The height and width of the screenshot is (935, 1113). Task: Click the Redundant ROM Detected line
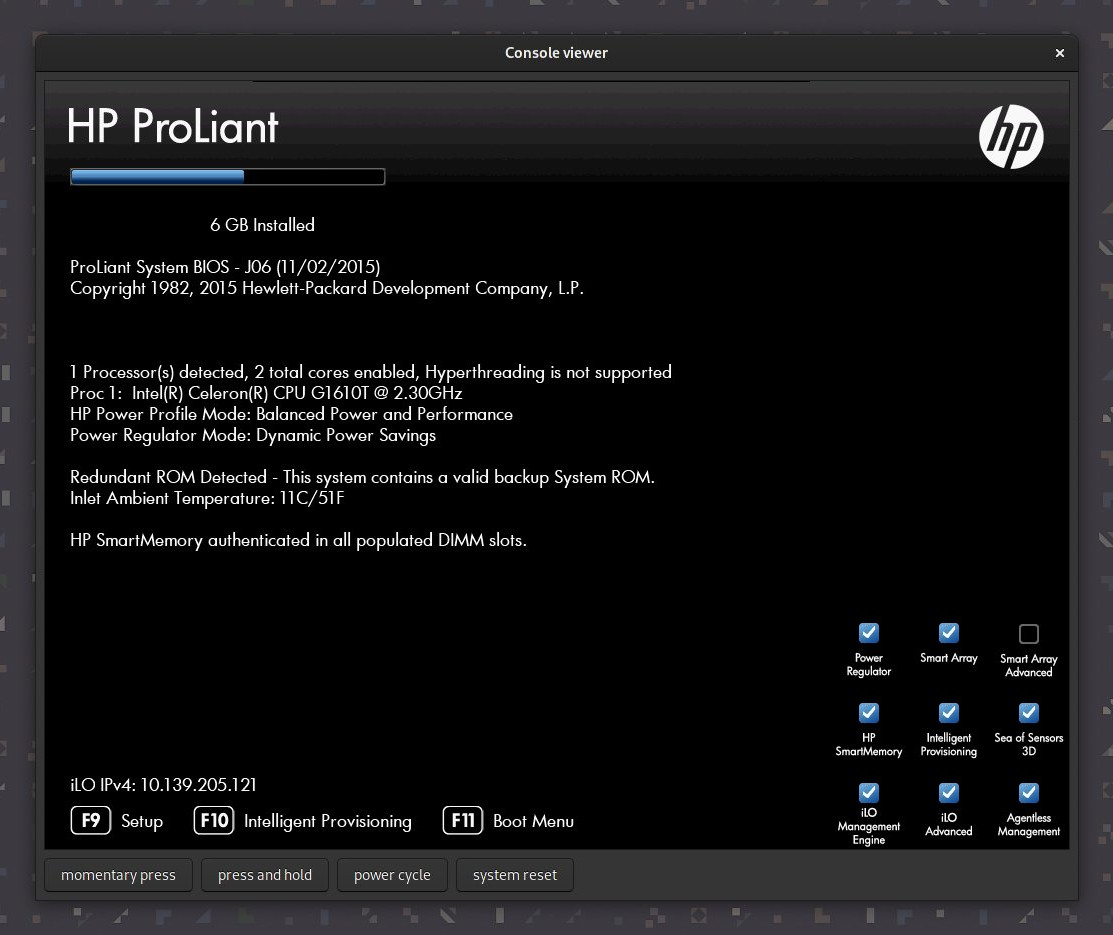pyautogui.click(x=362, y=477)
